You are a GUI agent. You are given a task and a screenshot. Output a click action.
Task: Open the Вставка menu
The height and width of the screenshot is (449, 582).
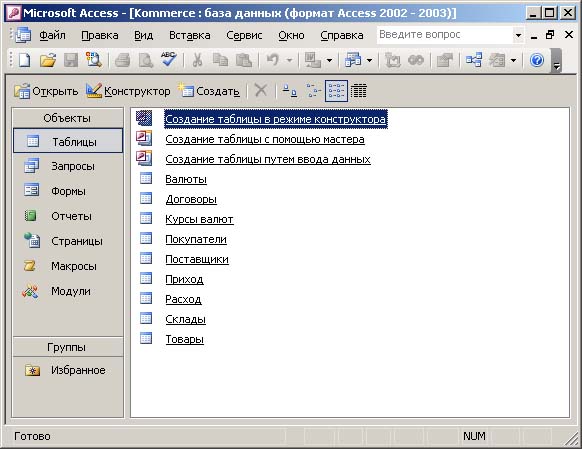(190, 35)
